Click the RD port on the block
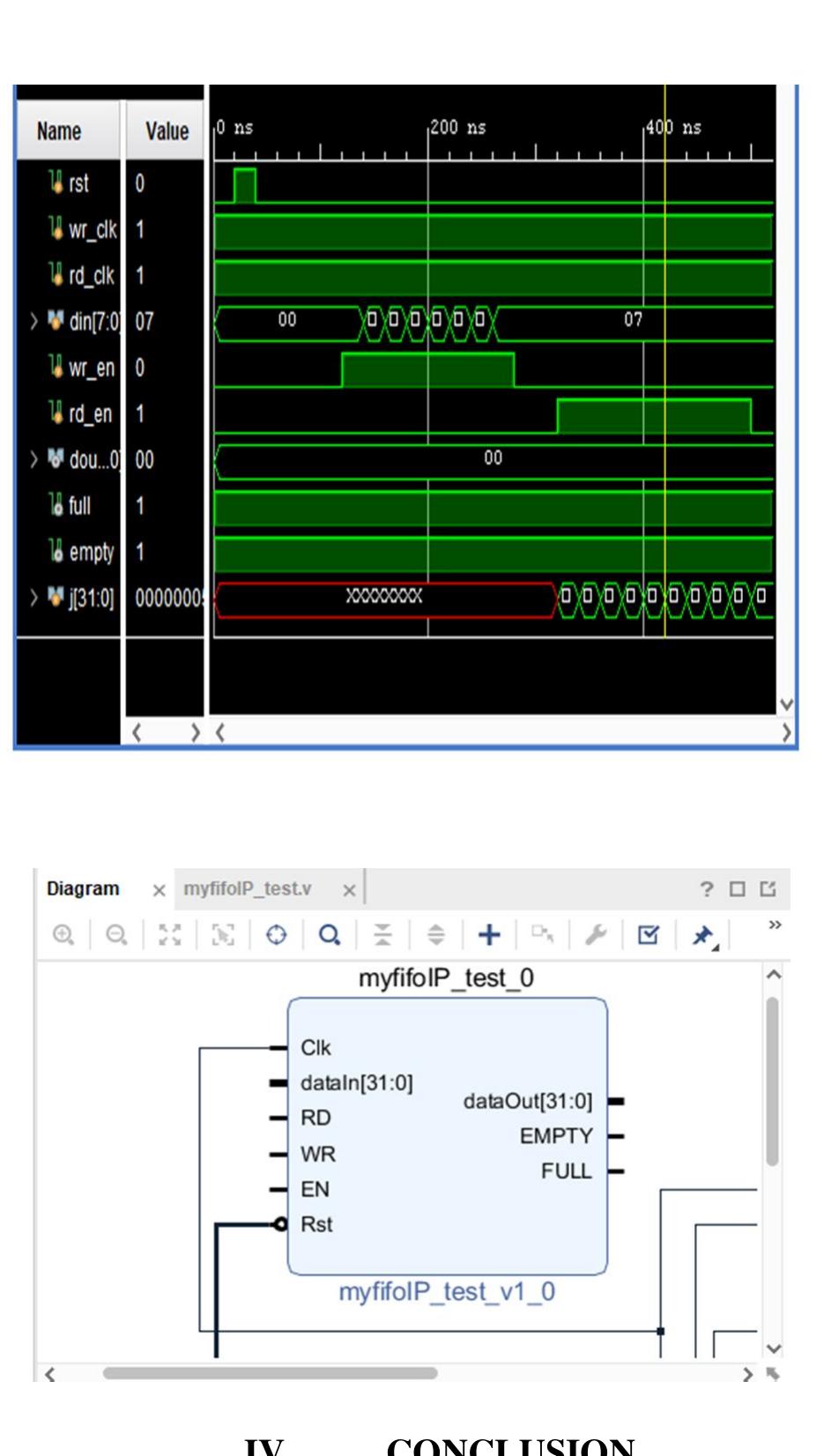Viewport: 824px width, 1456px height. (315, 1118)
